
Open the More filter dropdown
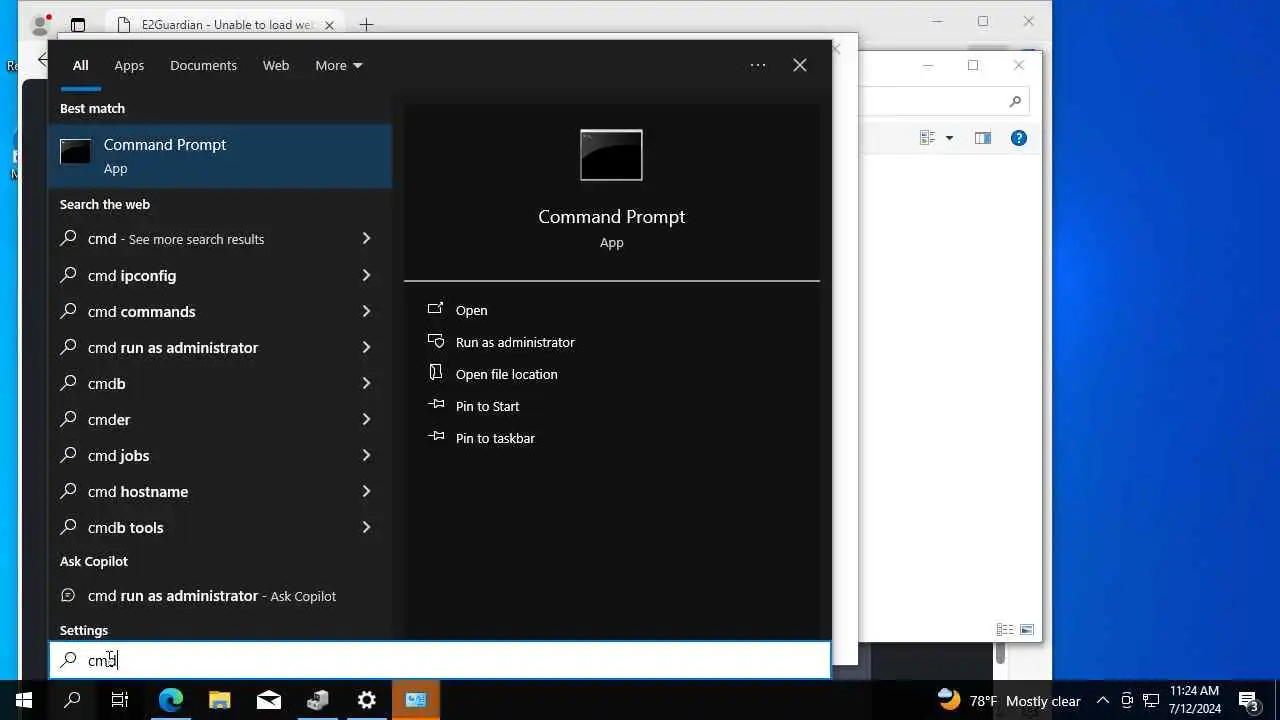pos(338,65)
